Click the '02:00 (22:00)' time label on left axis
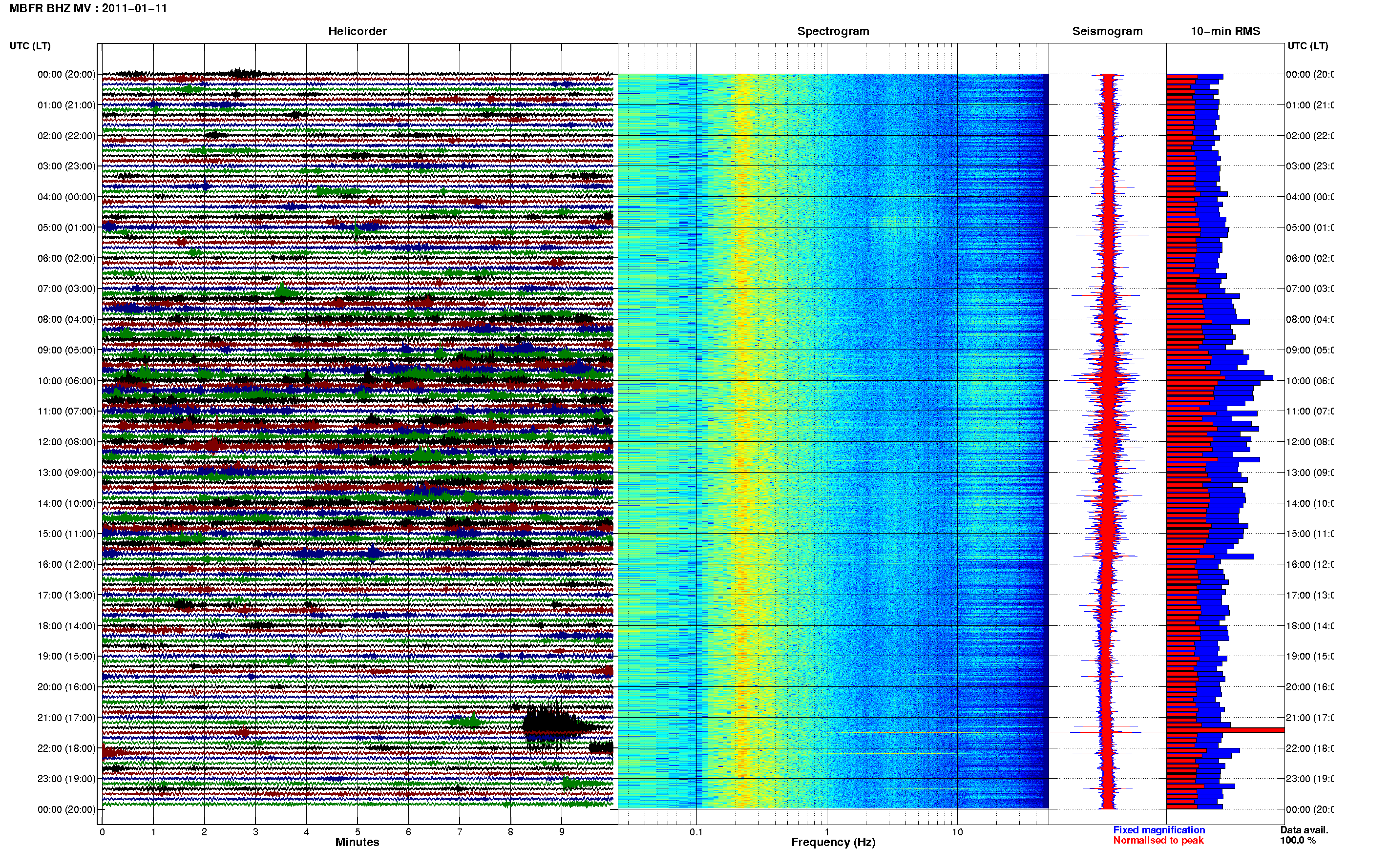 66,136
